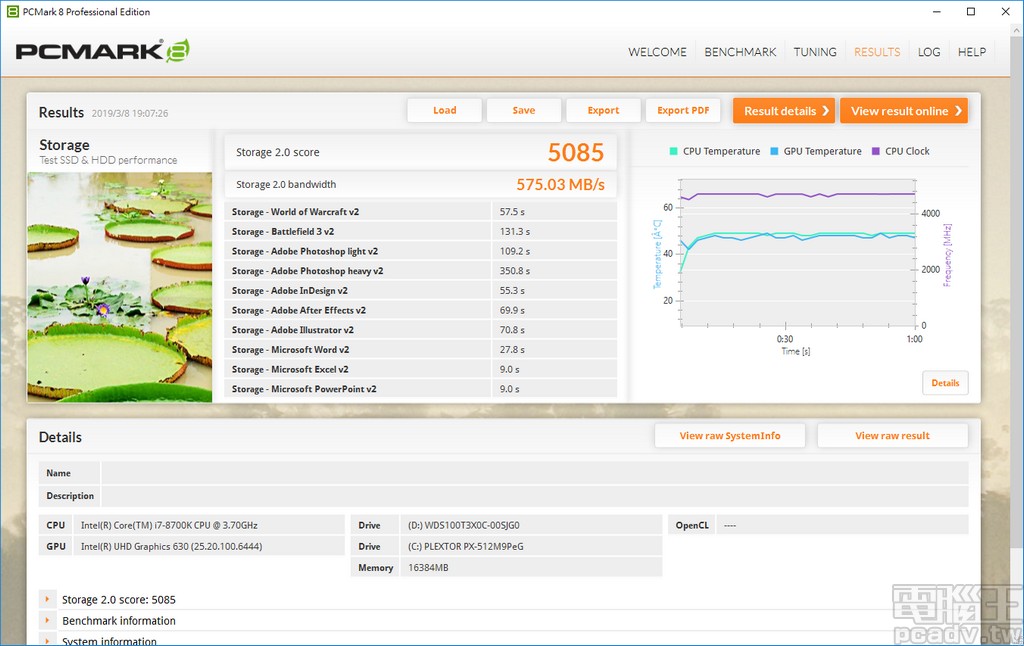This screenshot has width=1024, height=646.
Task: Click the Load button
Action: click(444, 111)
